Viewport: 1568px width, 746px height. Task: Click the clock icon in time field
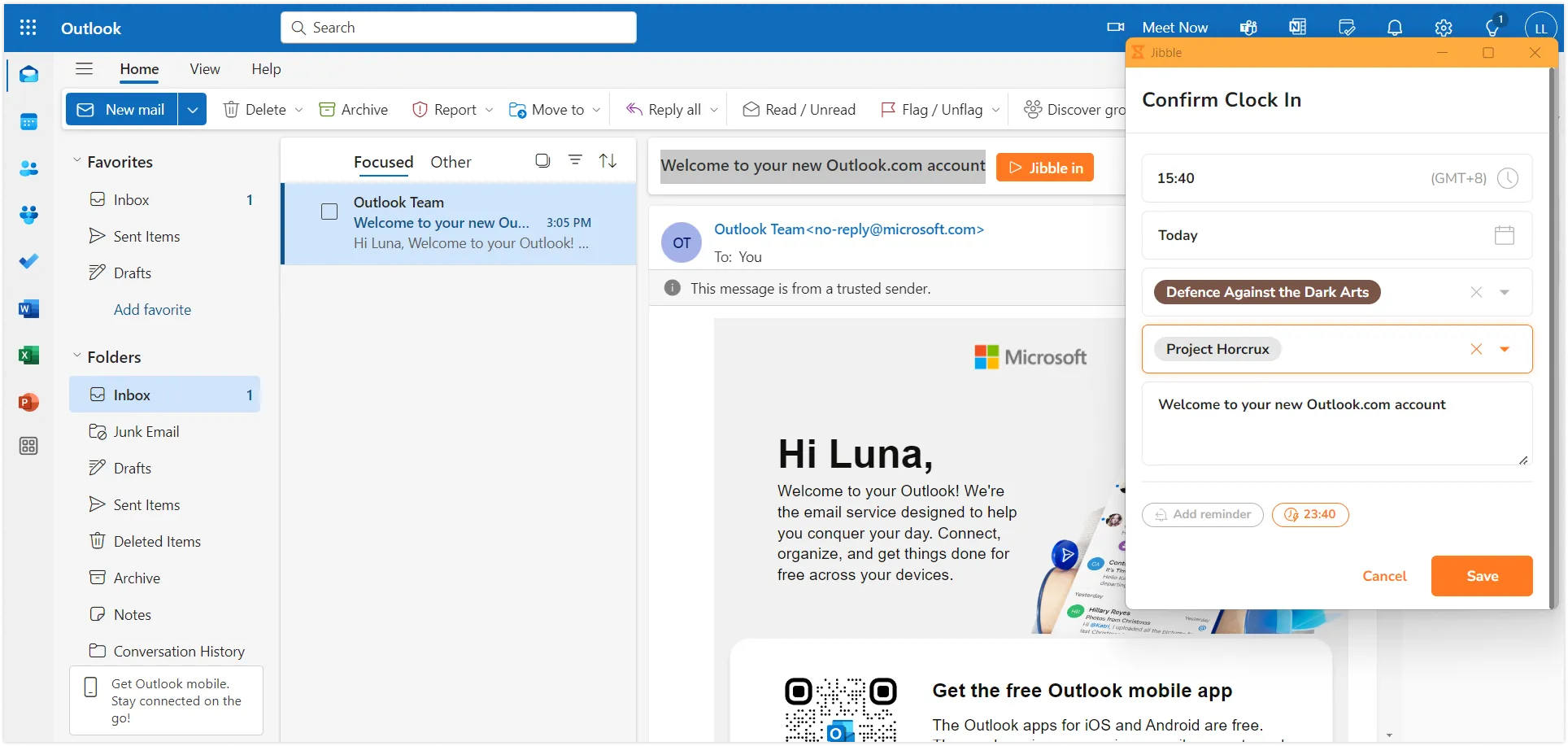1507,178
